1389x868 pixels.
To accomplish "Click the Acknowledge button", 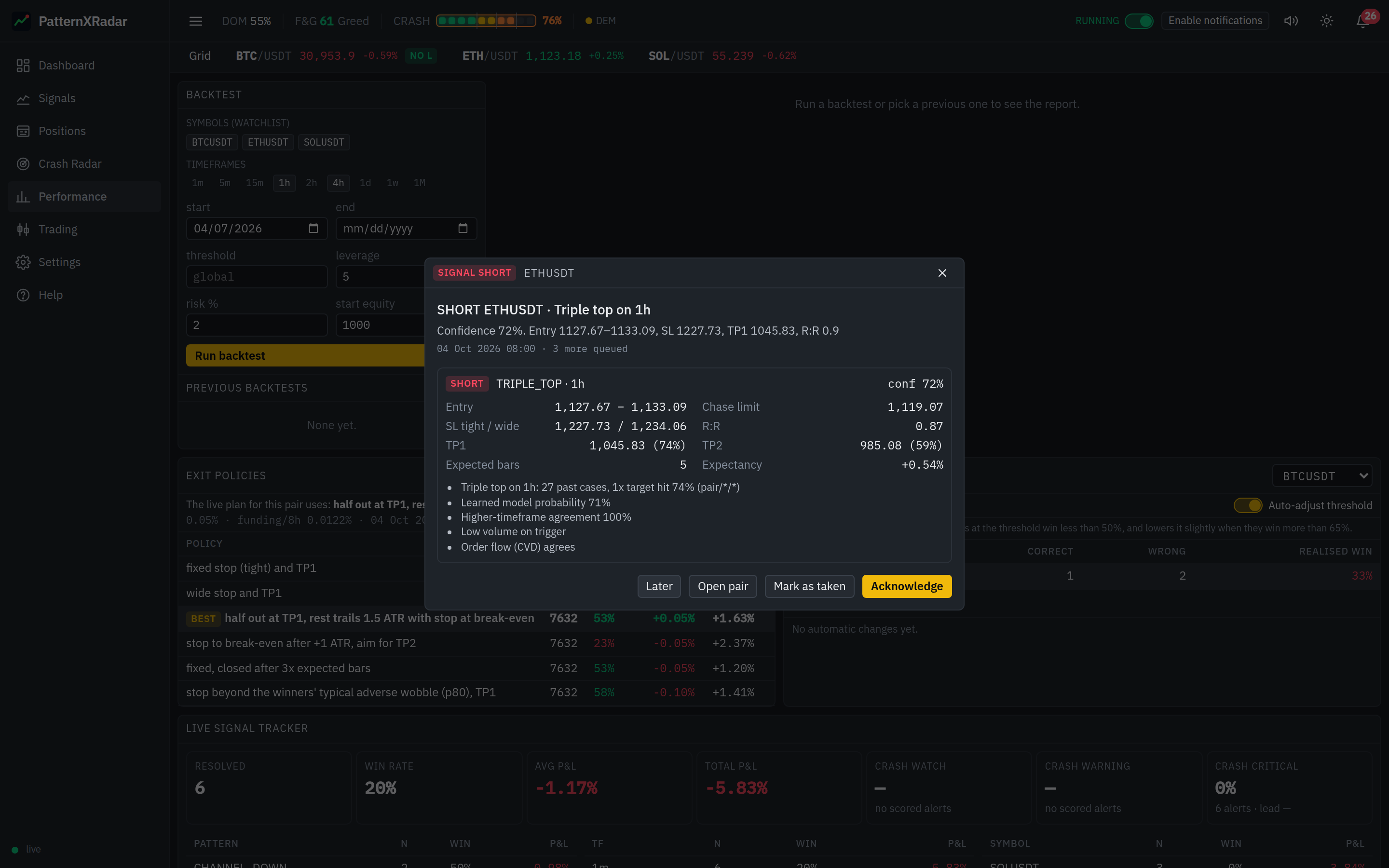I will click(906, 586).
